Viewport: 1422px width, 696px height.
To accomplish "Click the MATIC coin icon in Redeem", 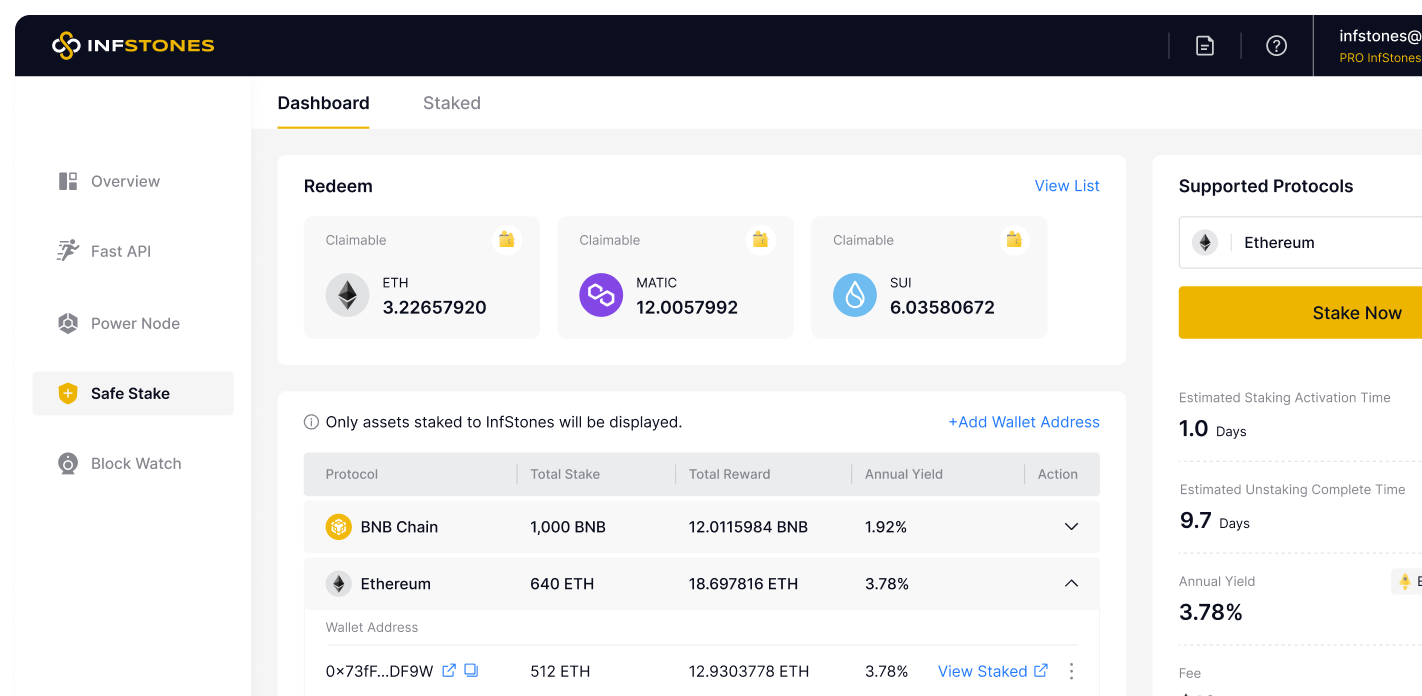I will coord(601,295).
